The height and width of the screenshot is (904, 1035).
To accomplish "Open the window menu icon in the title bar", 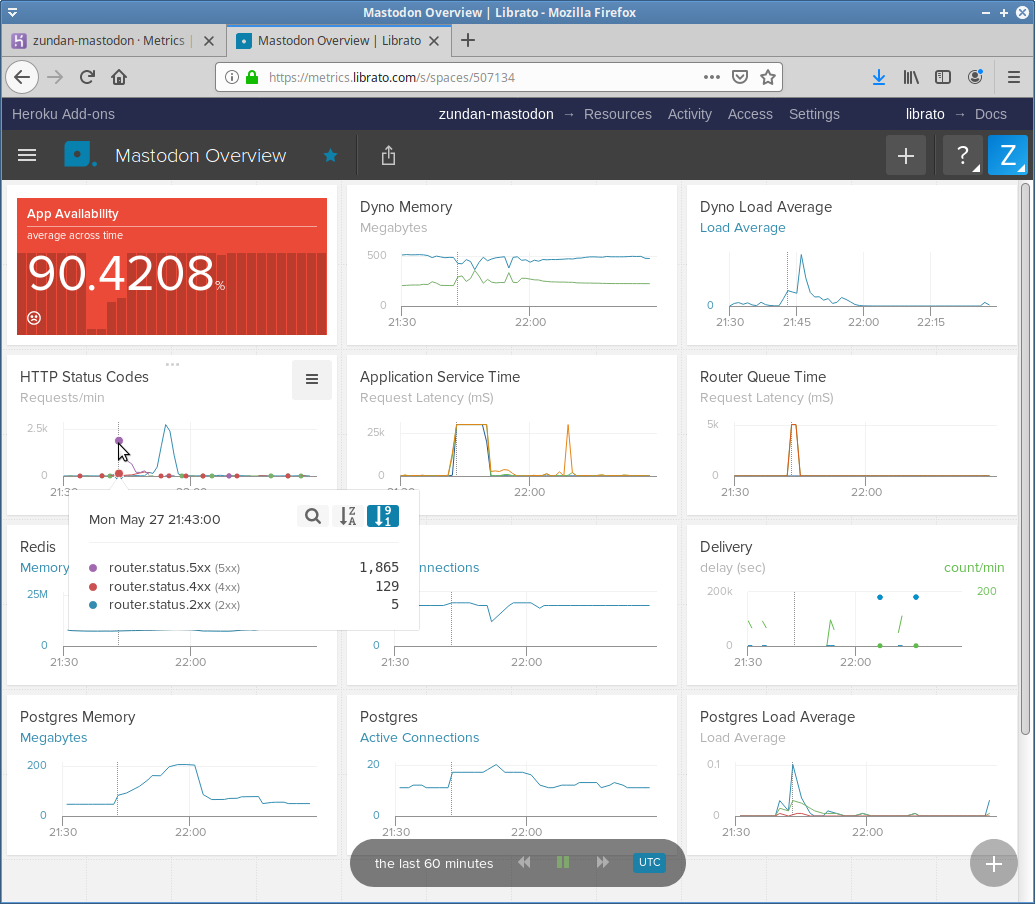I will (x=13, y=12).
